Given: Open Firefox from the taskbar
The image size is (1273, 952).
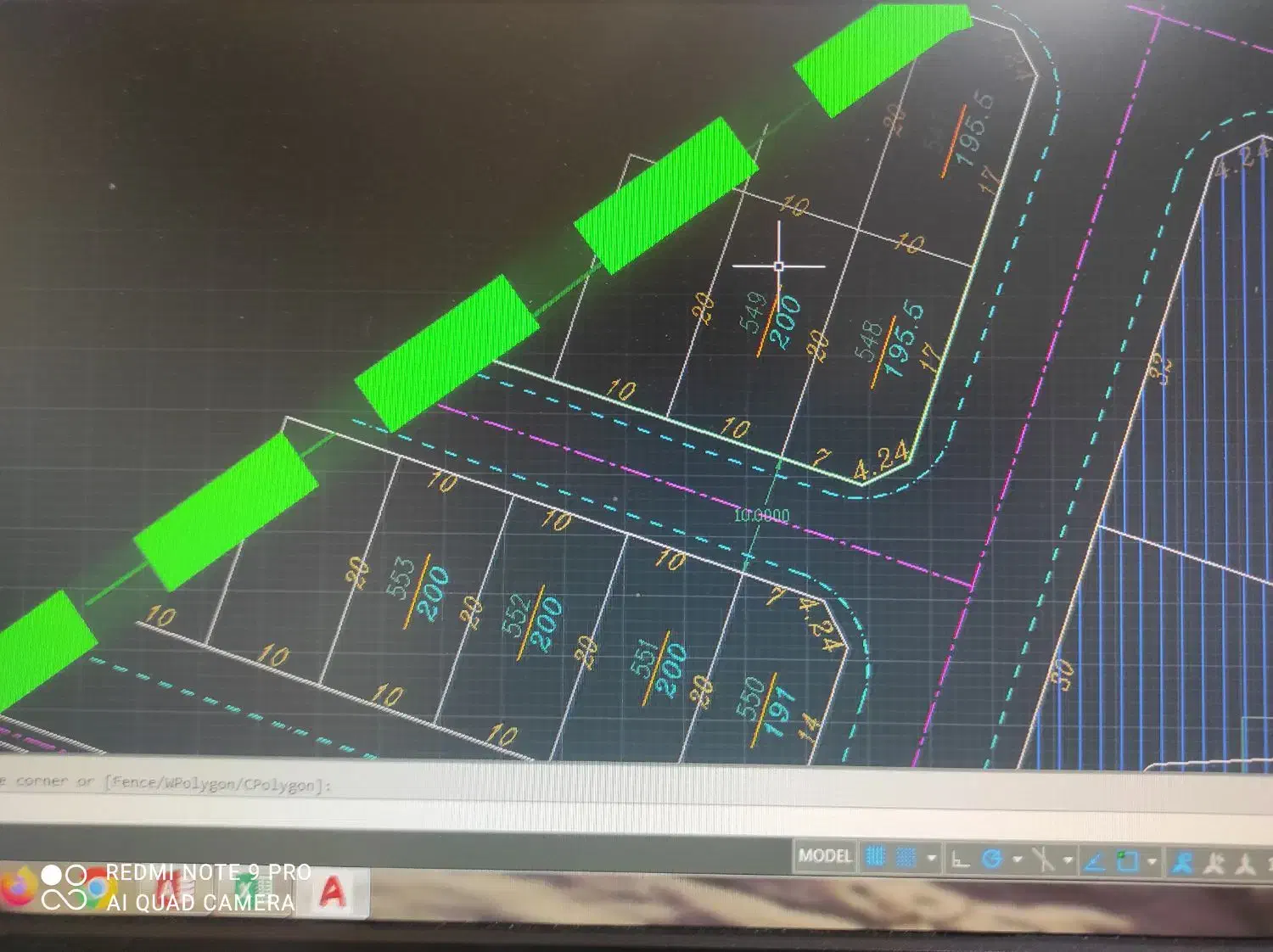Looking at the screenshot, I should click(17, 886).
